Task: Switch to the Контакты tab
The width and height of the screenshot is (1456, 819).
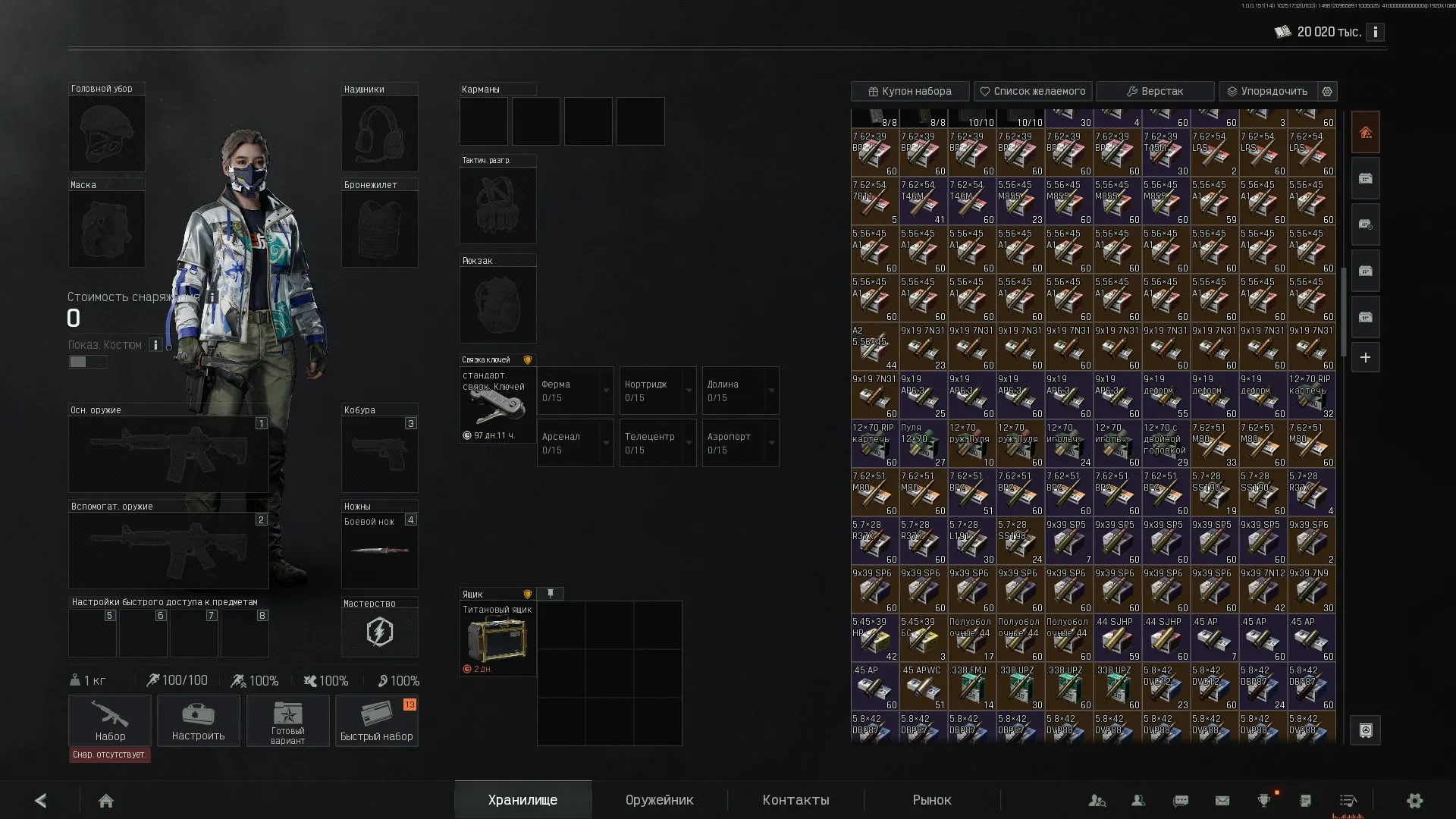Action: pyautogui.click(x=795, y=800)
